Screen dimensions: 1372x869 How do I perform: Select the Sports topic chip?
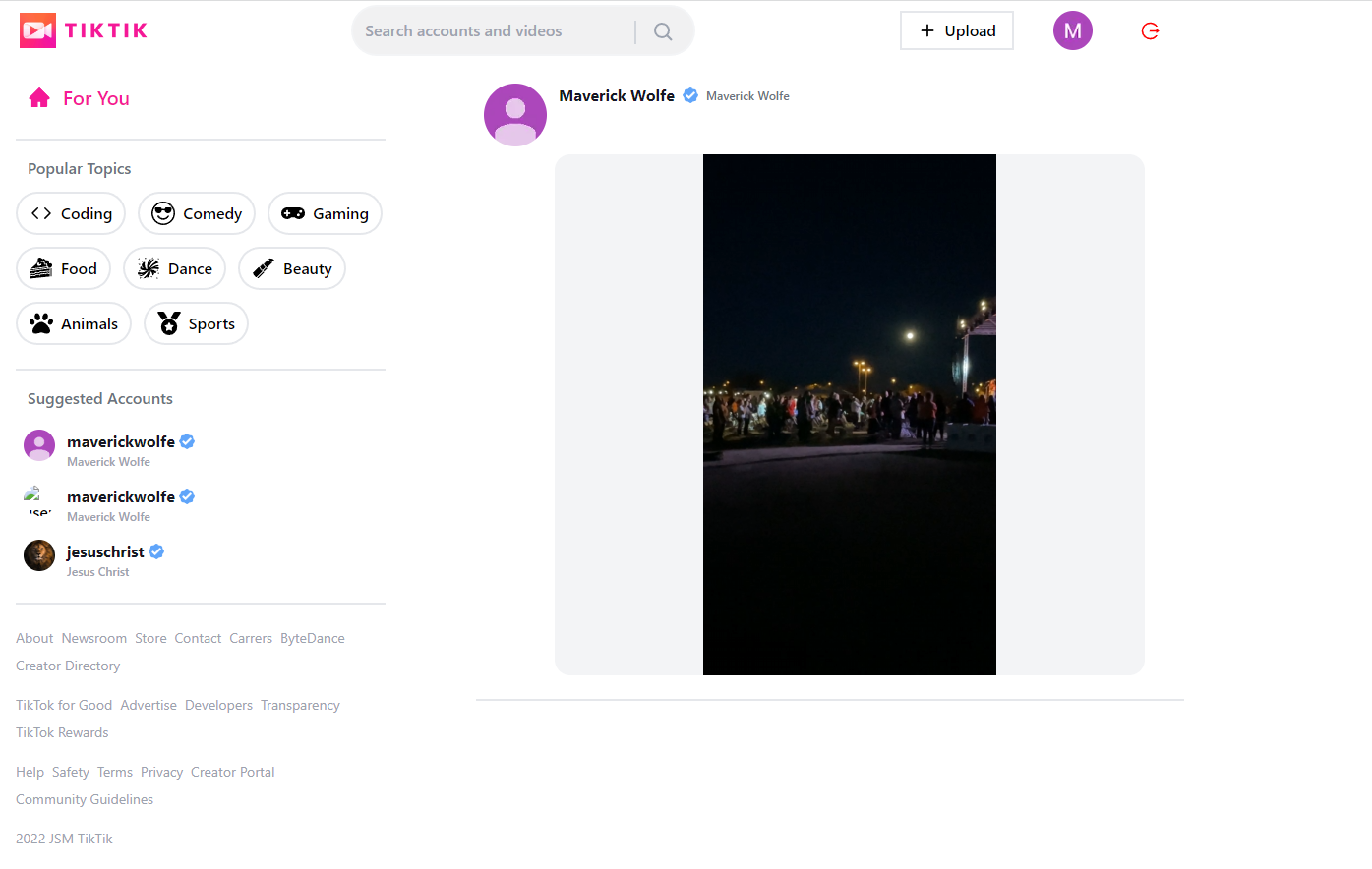click(197, 323)
